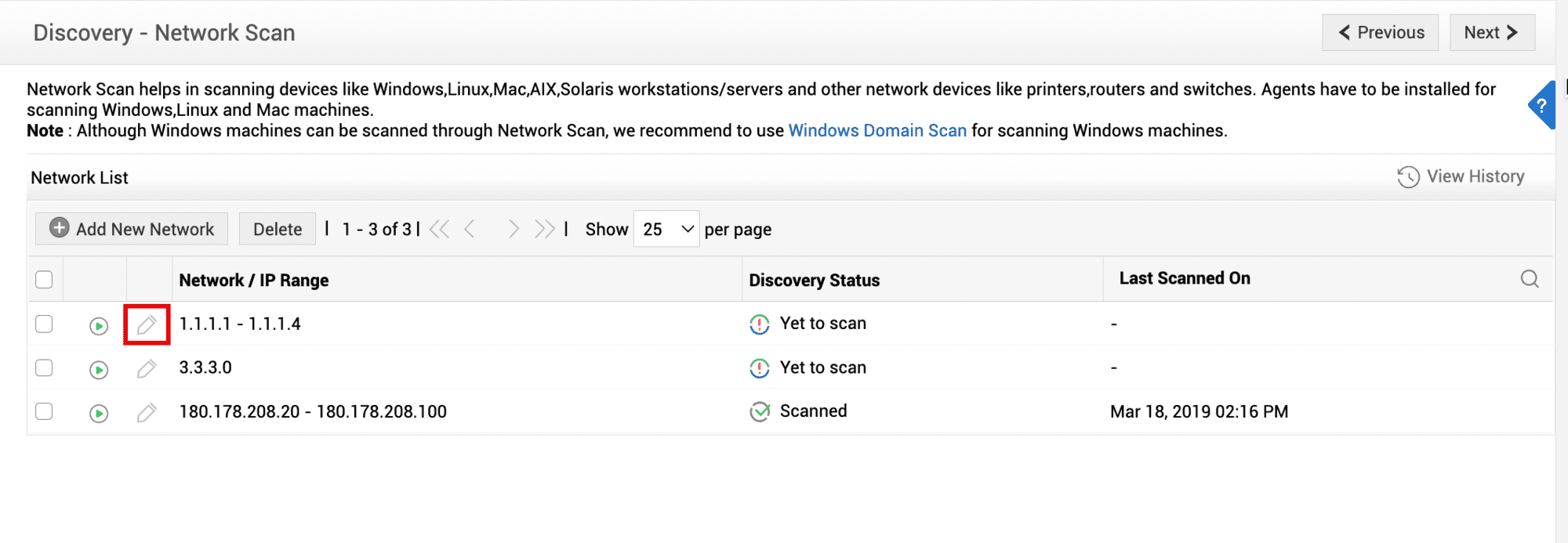The height and width of the screenshot is (543, 1568).
Task: Check the 180.178.208.20 range row checkbox
Action: (44, 412)
